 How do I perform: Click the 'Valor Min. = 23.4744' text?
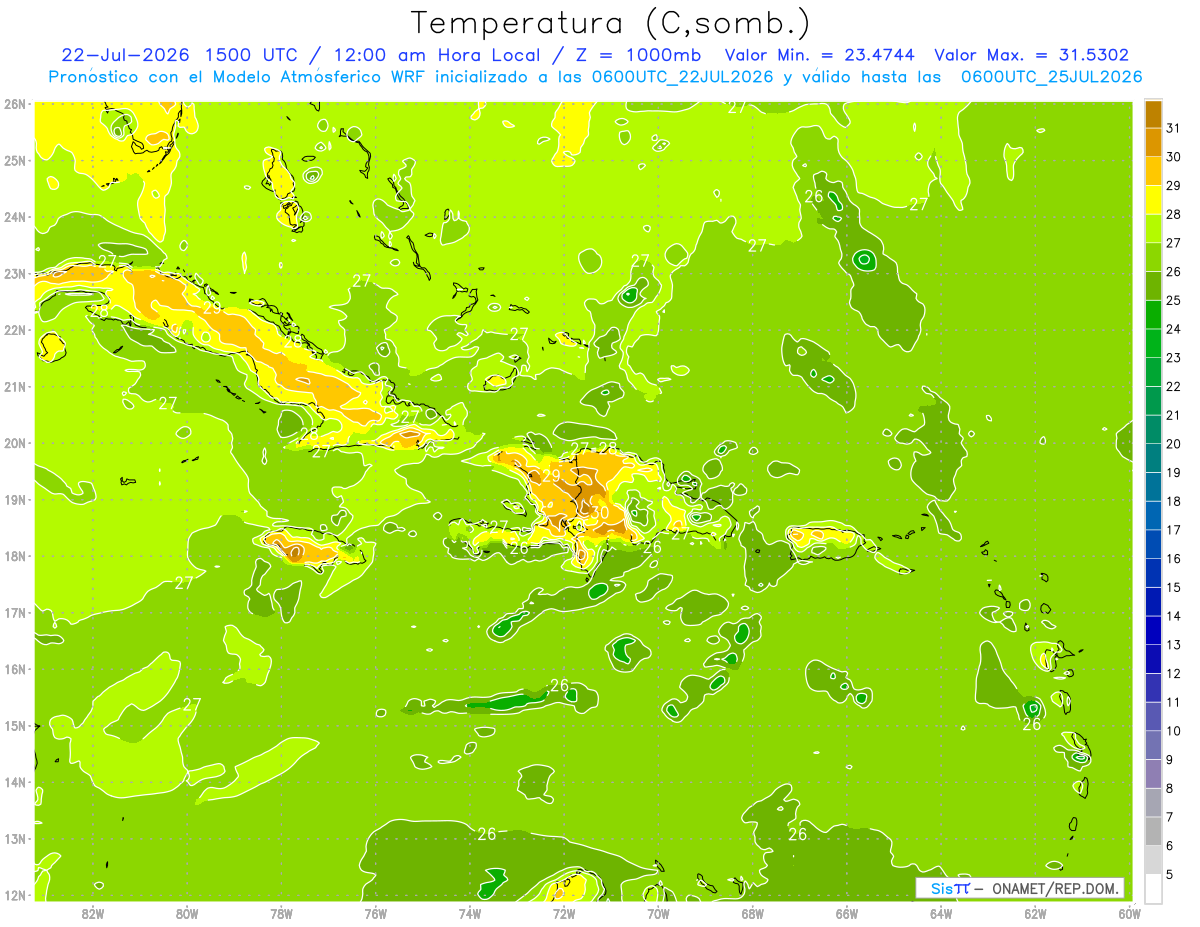click(x=819, y=55)
